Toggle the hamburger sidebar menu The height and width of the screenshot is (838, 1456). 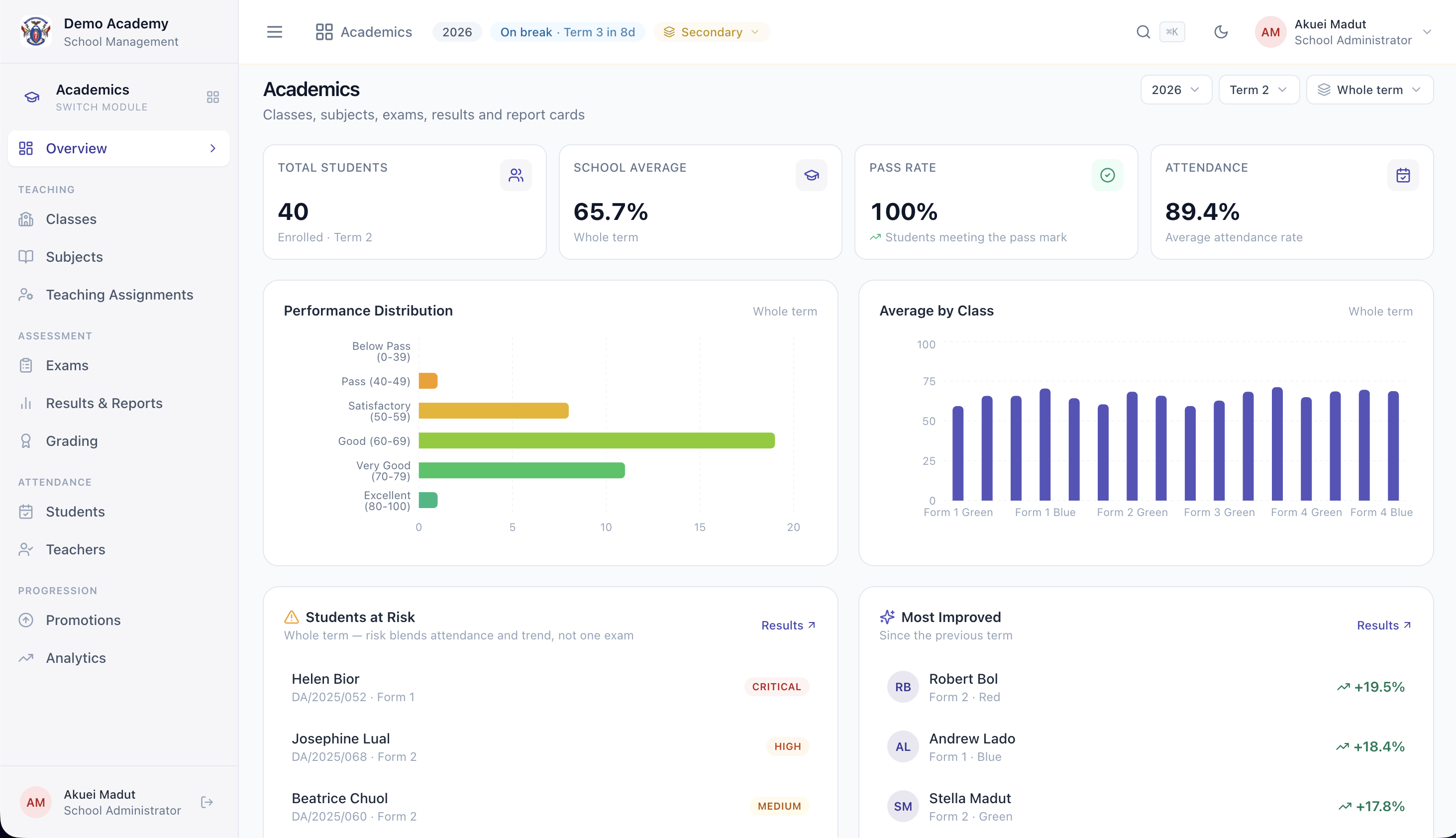[x=275, y=32]
